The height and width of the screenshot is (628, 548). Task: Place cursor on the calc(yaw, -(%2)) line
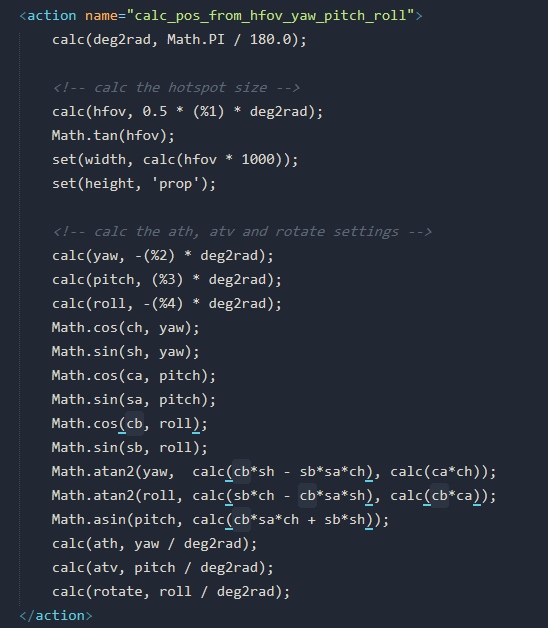[163, 256]
